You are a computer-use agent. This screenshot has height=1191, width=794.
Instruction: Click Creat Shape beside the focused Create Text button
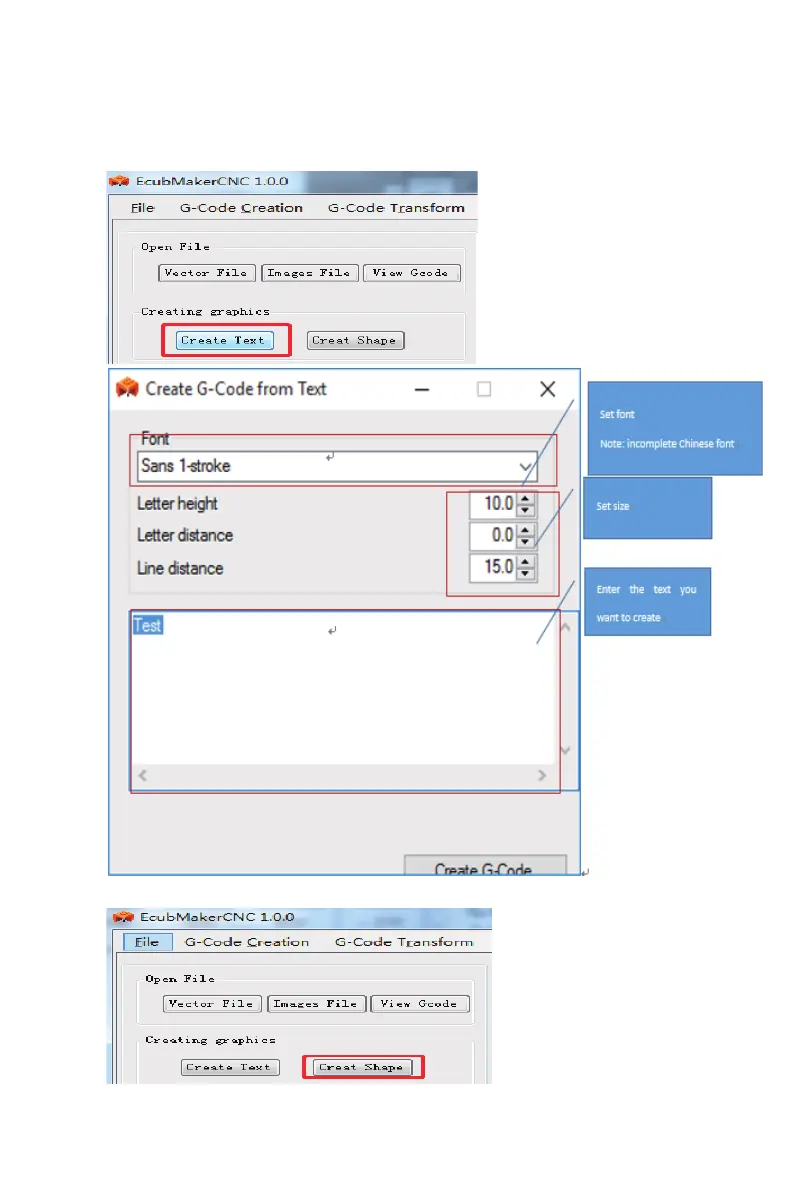point(355,340)
